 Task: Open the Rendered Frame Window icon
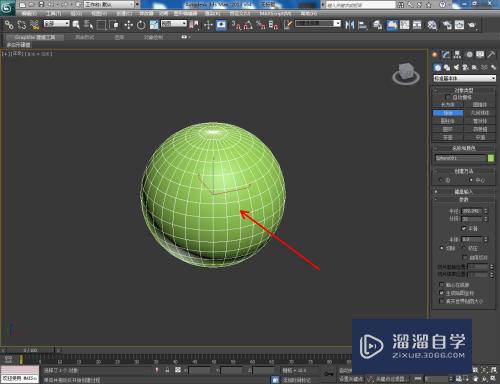pos(459,25)
